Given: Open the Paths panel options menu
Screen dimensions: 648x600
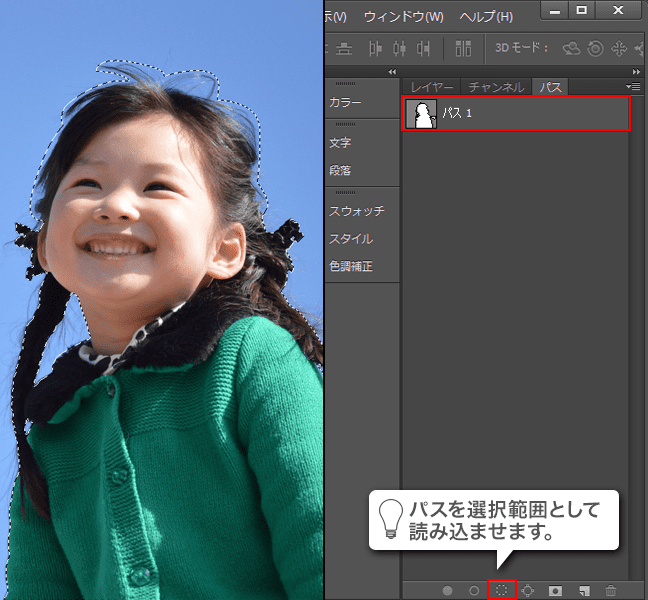Looking at the screenshot, I should [634, 86].
